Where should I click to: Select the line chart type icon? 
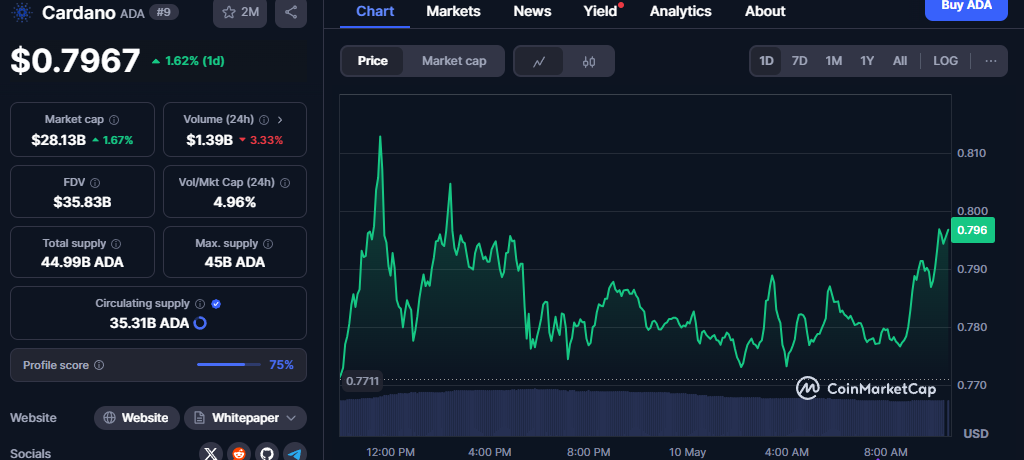[x=539, y=61]
